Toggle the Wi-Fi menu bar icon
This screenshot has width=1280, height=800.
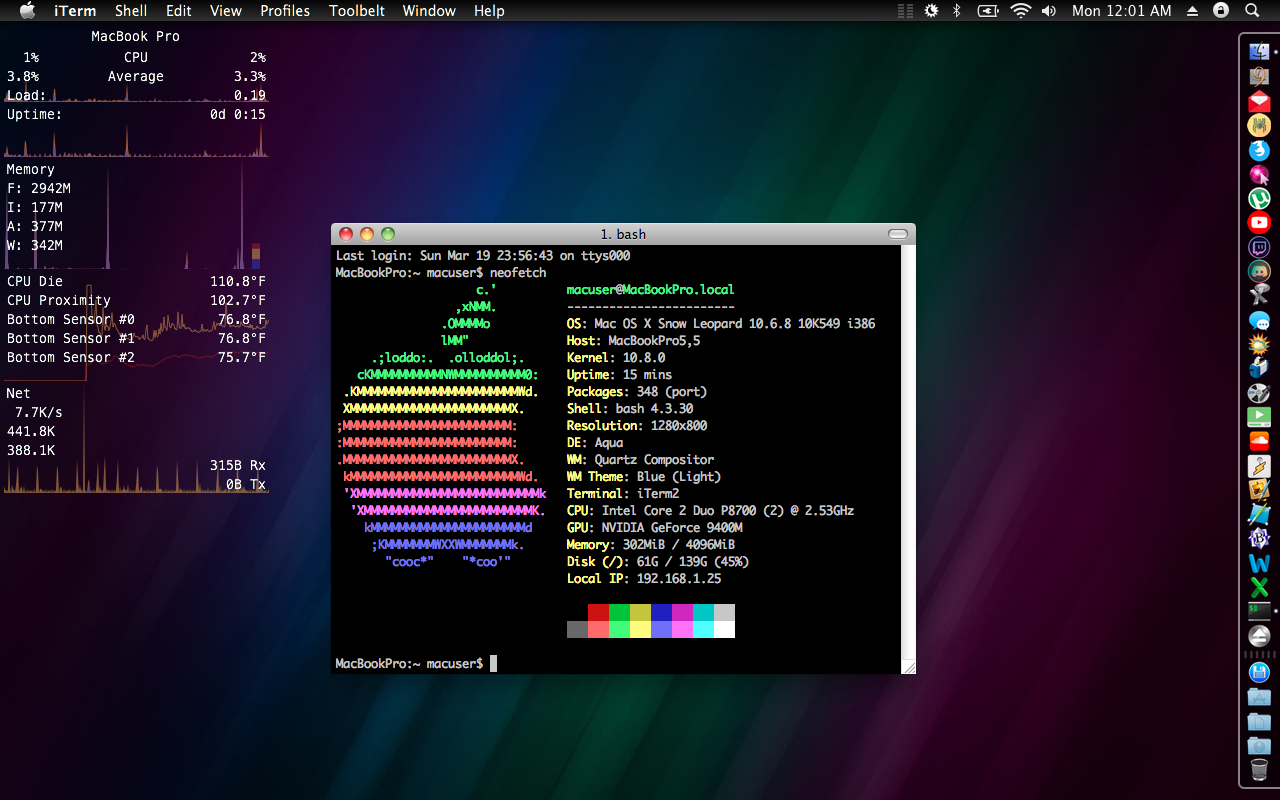click(1020, 10)
